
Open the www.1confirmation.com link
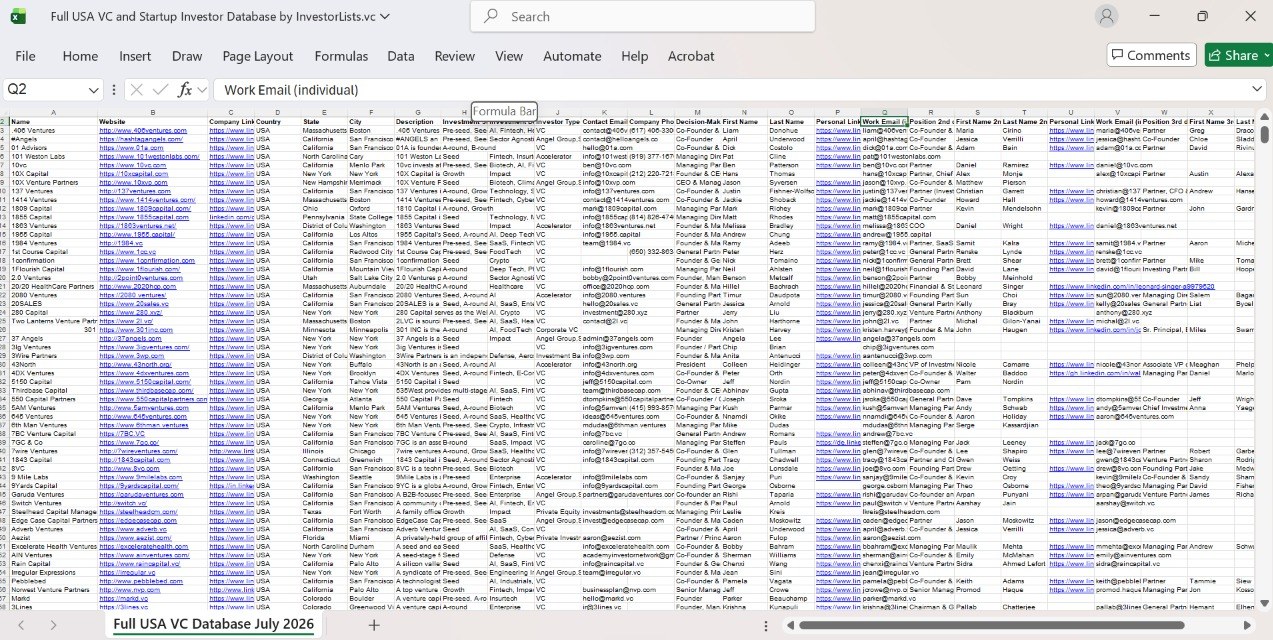(147, 261)
